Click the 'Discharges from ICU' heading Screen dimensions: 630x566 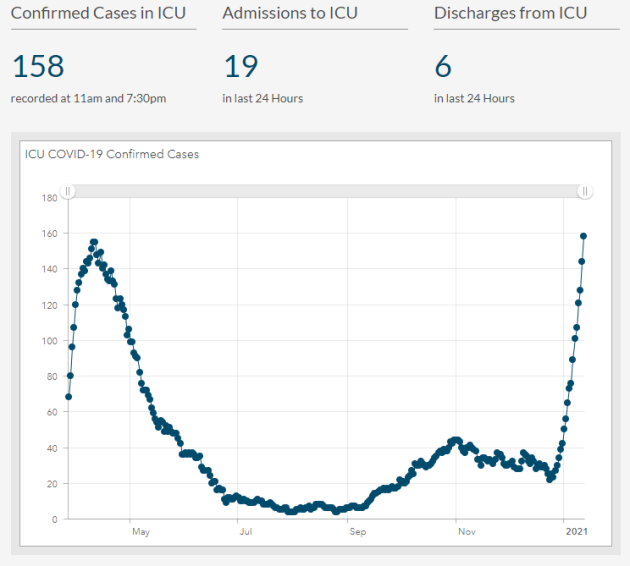tap(510, 13)
